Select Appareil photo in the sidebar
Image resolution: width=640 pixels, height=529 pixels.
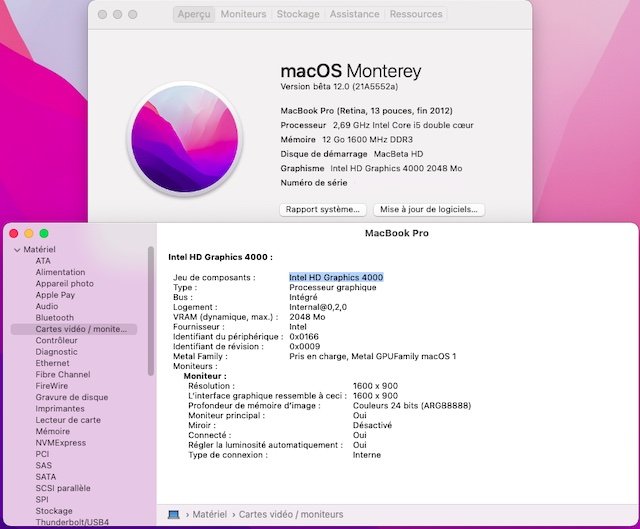[64, 284]
